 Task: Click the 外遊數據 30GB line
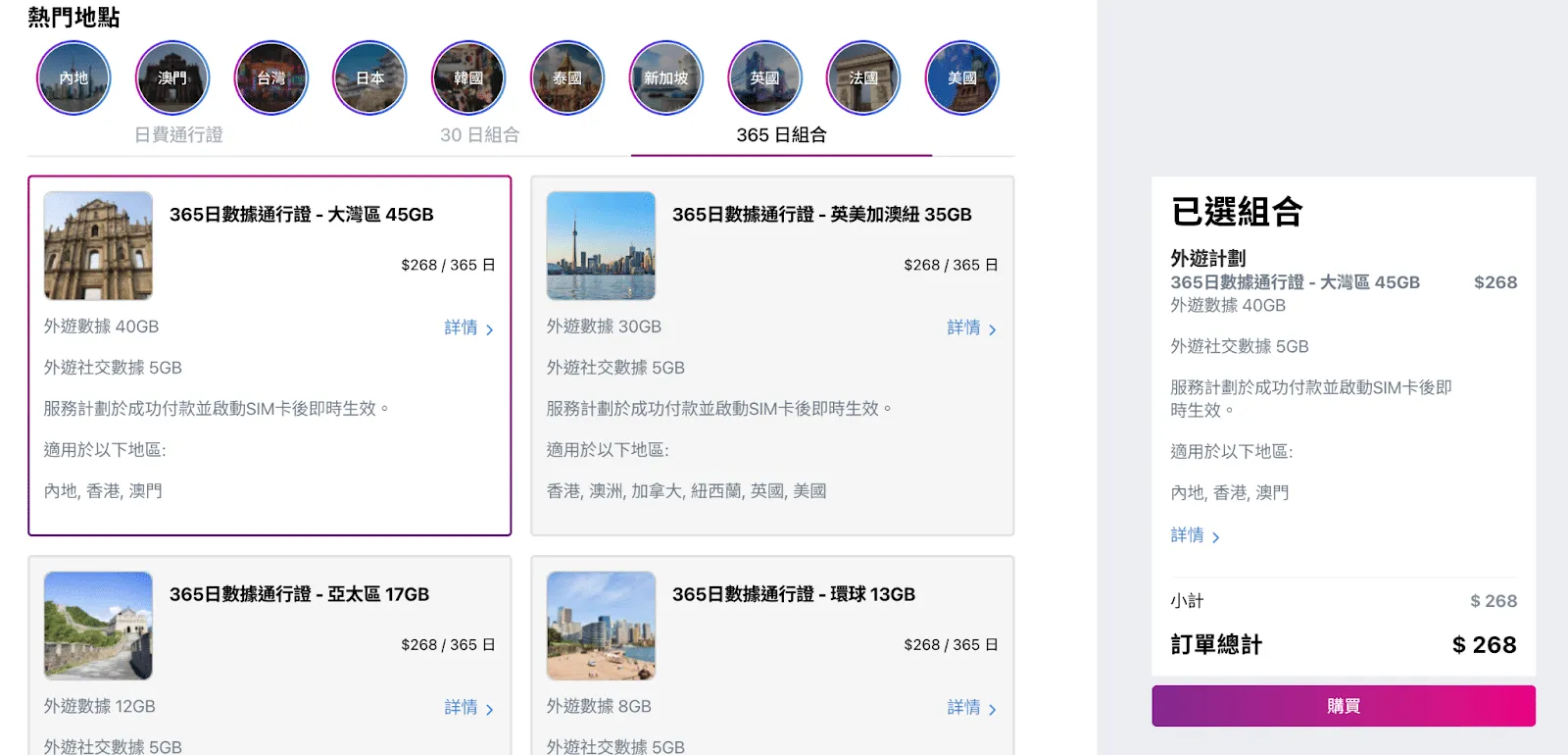(604, 327)
